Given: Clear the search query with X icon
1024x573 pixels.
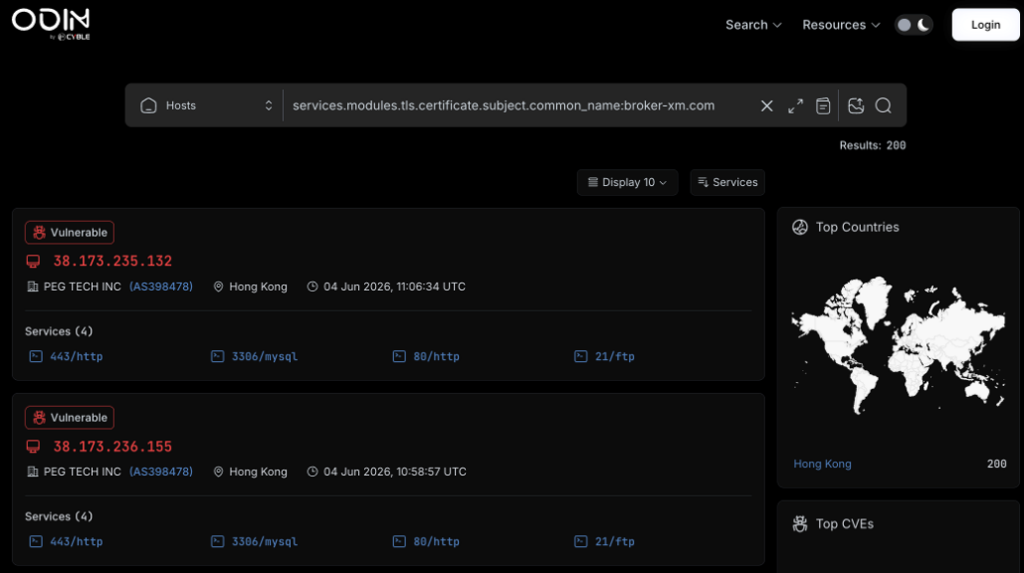Looking at the screenshot, I should [767, 105].
